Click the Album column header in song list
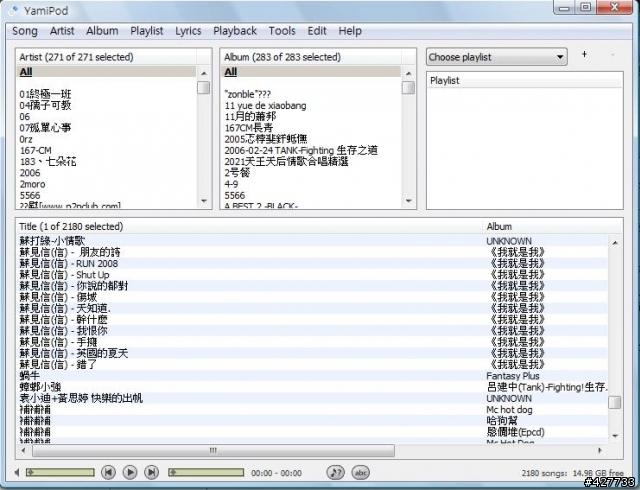Viewport: 640px width, 490px height. 552,227
